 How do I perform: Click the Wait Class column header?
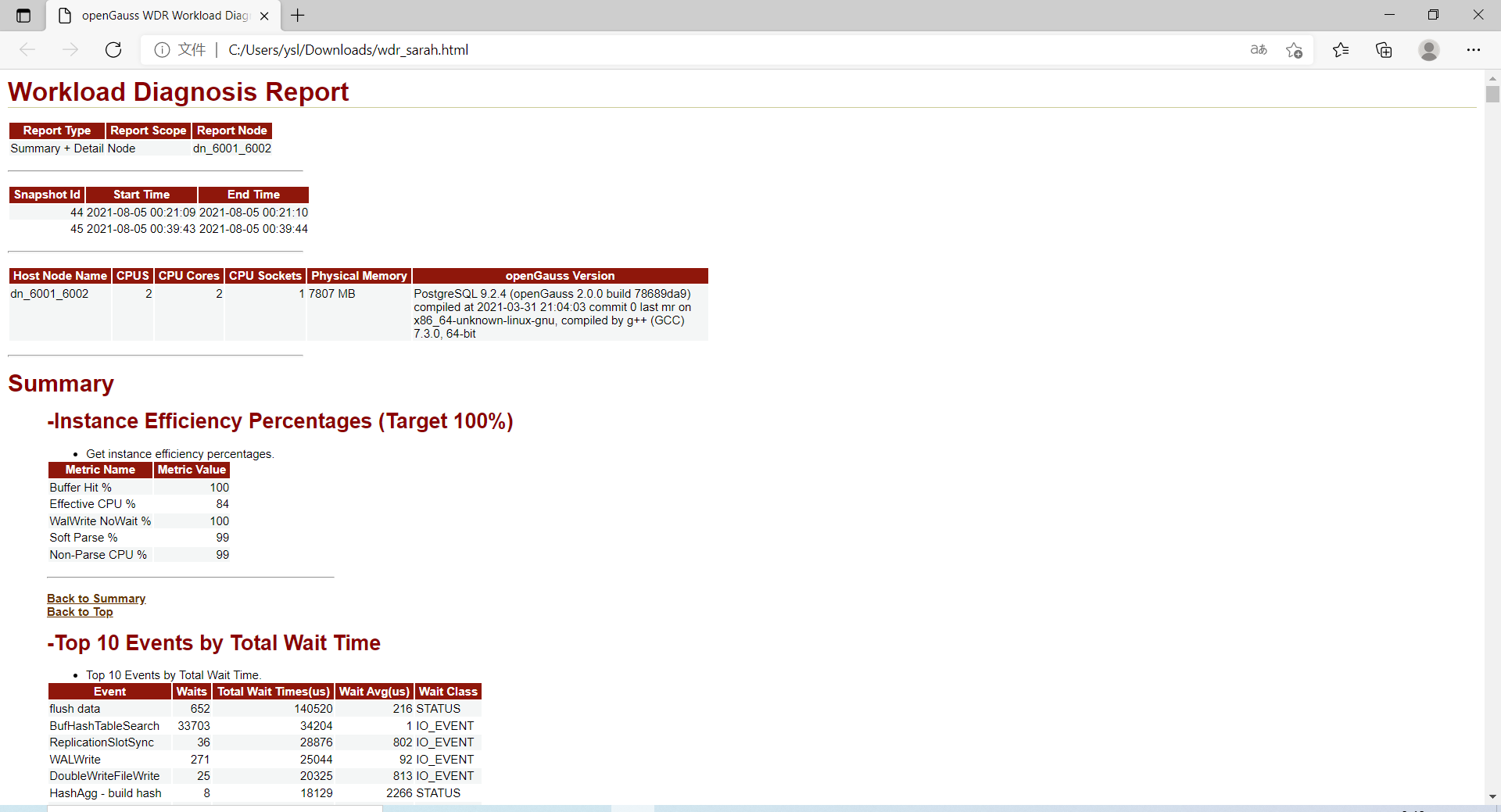(x=448, y=692)
